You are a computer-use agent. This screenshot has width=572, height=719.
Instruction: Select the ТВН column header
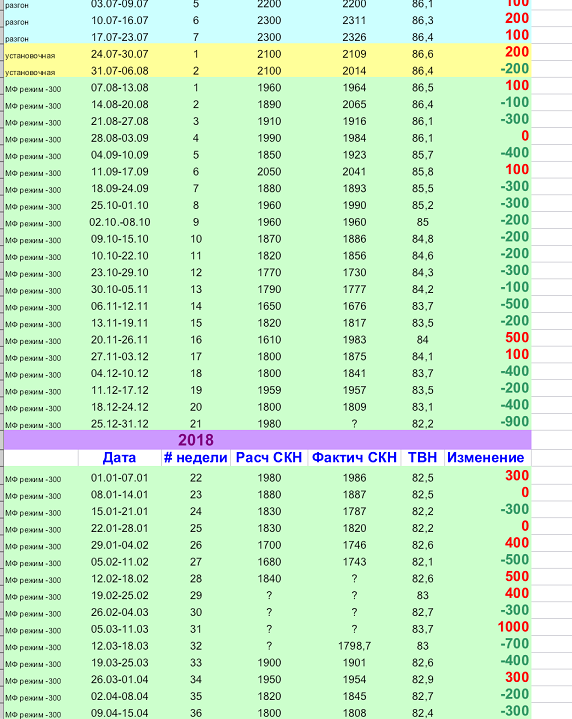coord(422,458)
